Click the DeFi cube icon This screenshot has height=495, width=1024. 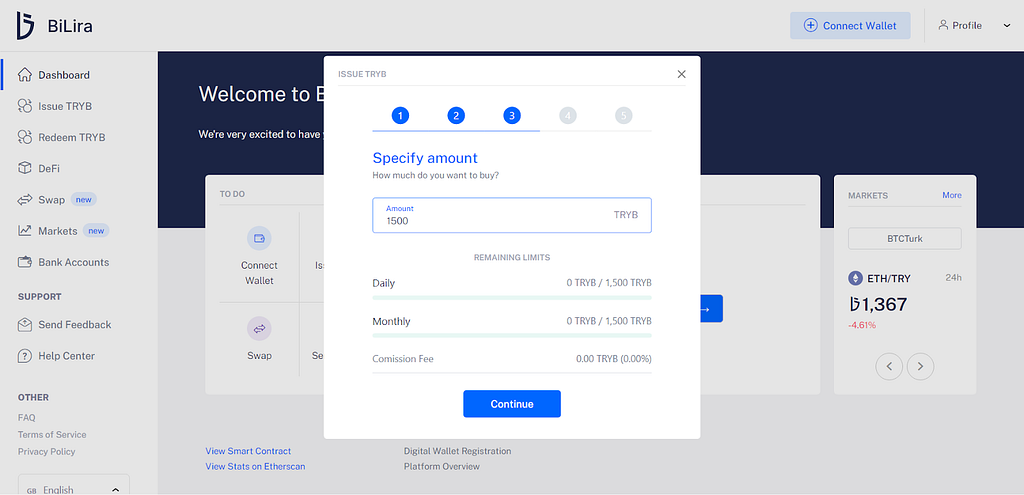click(25, 168)
